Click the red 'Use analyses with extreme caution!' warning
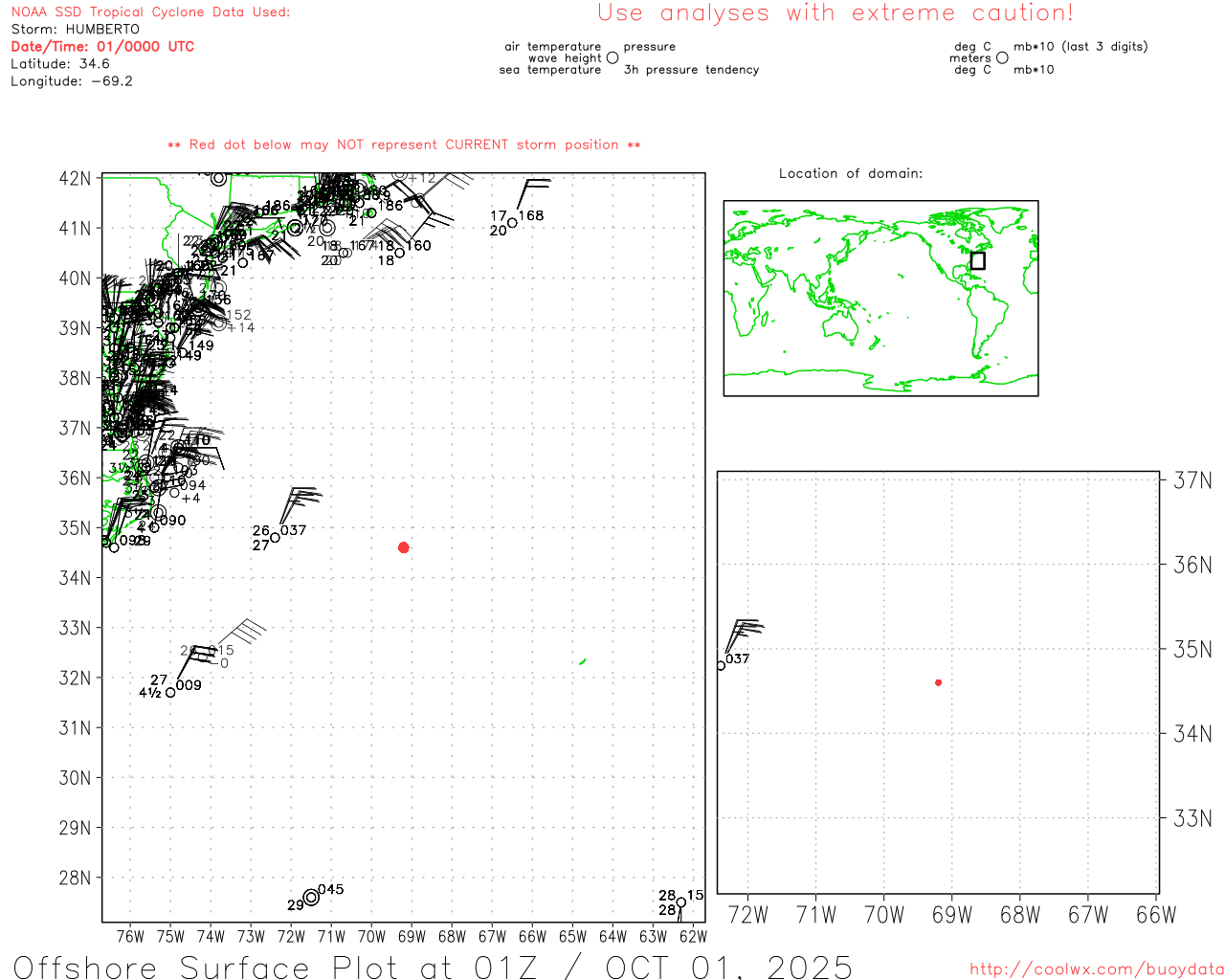Screen dimensions: 1225x980 pyautogui.click(x=835, y=13)
